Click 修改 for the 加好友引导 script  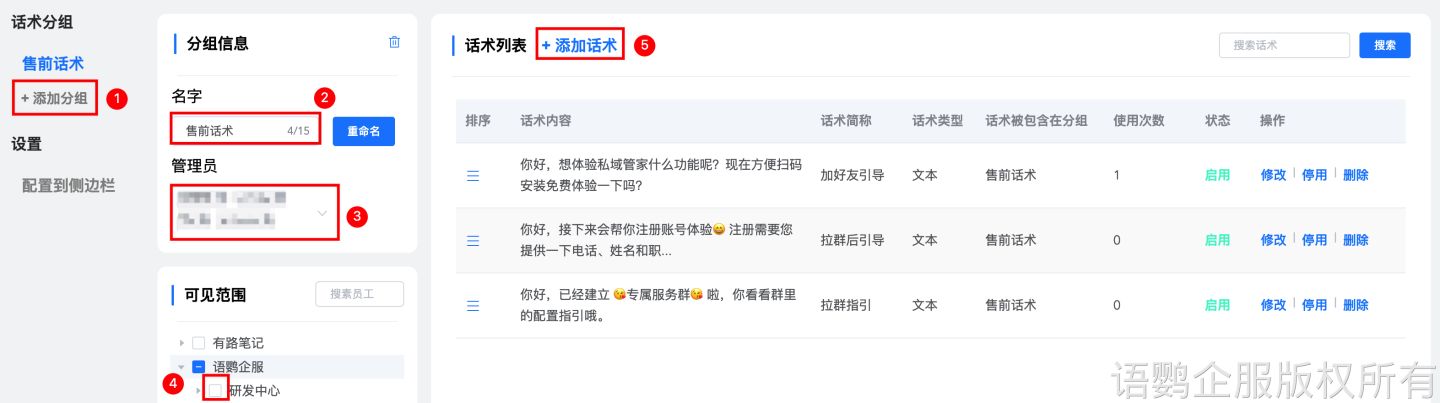1273,175
